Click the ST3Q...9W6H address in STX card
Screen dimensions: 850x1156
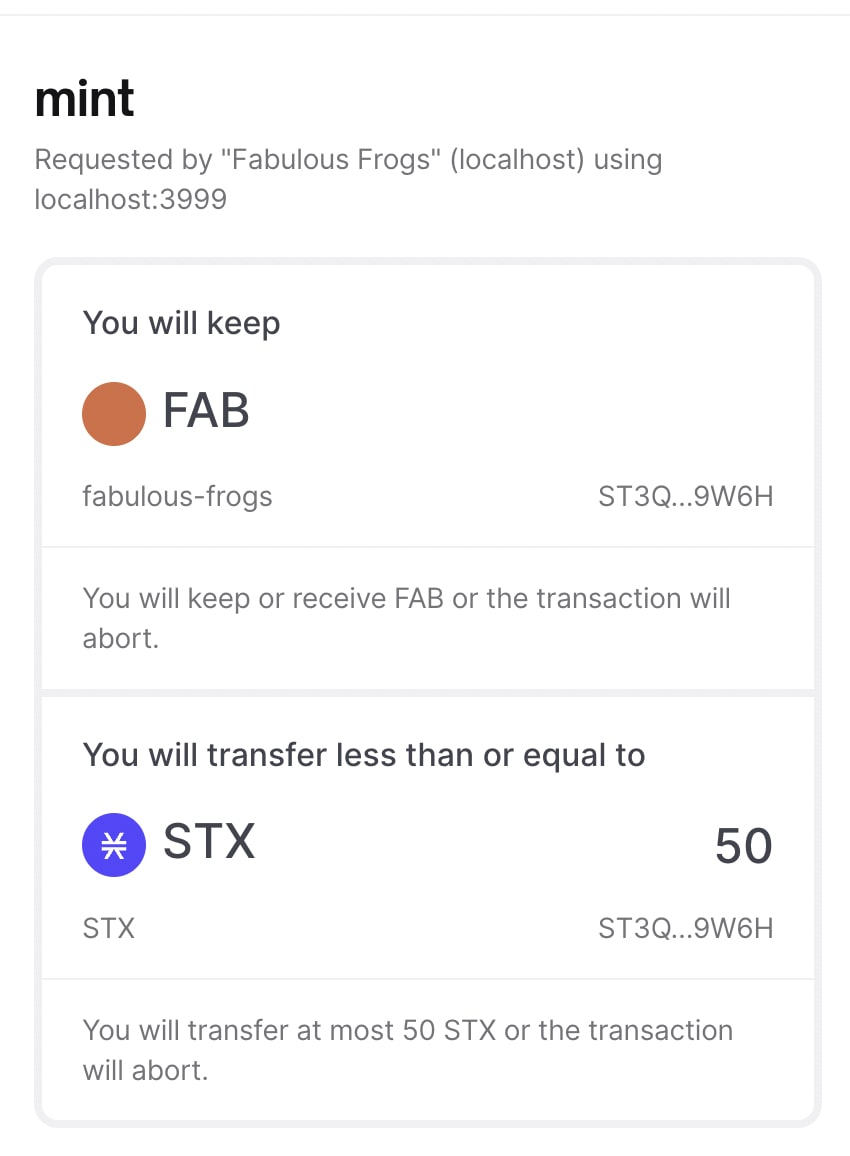[x=685, y=928]
